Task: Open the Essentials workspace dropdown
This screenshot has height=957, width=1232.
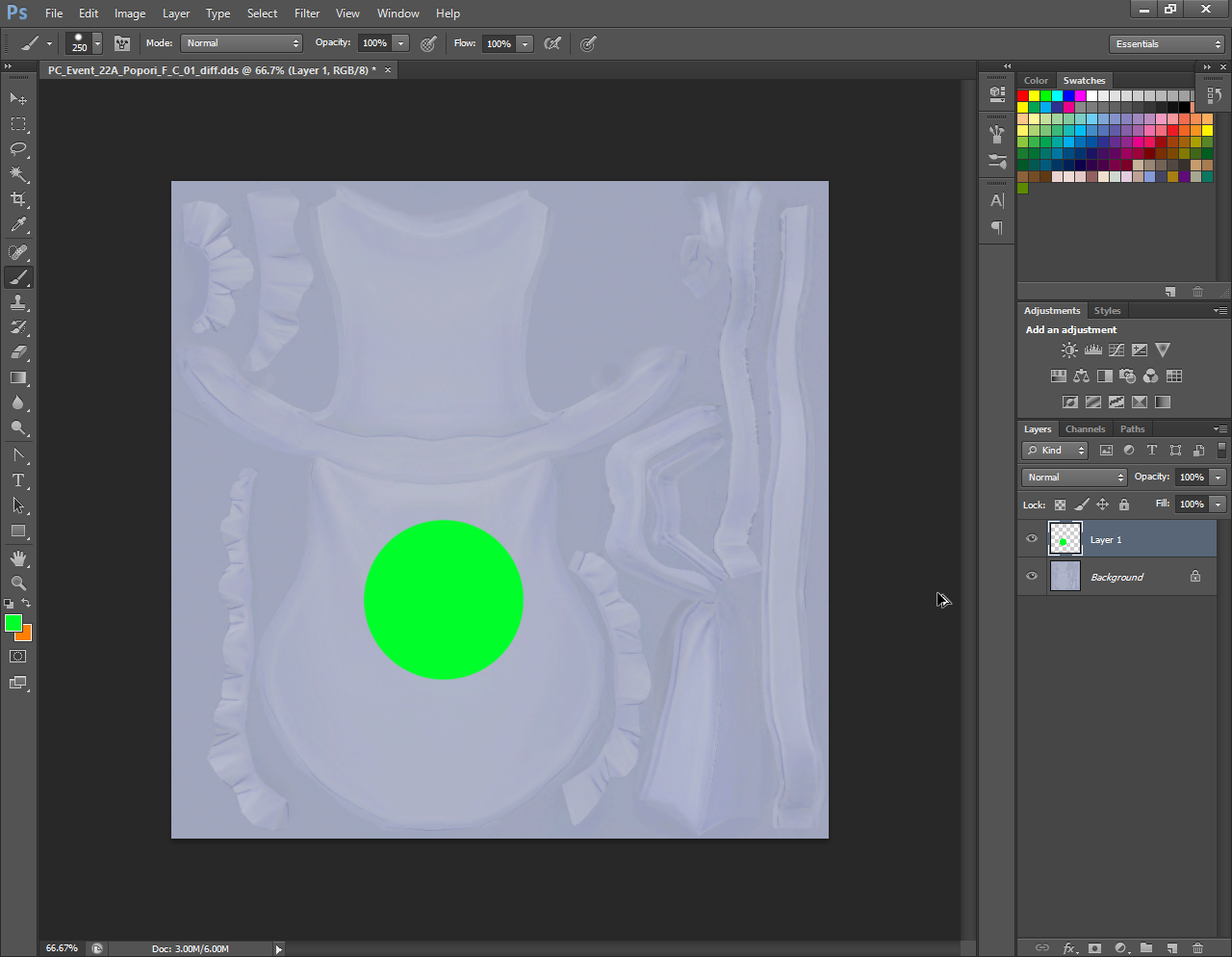Action: pos(1167,44)
